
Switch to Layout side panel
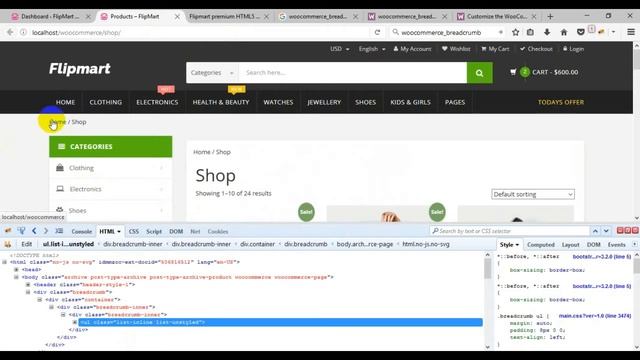(570, 245)
